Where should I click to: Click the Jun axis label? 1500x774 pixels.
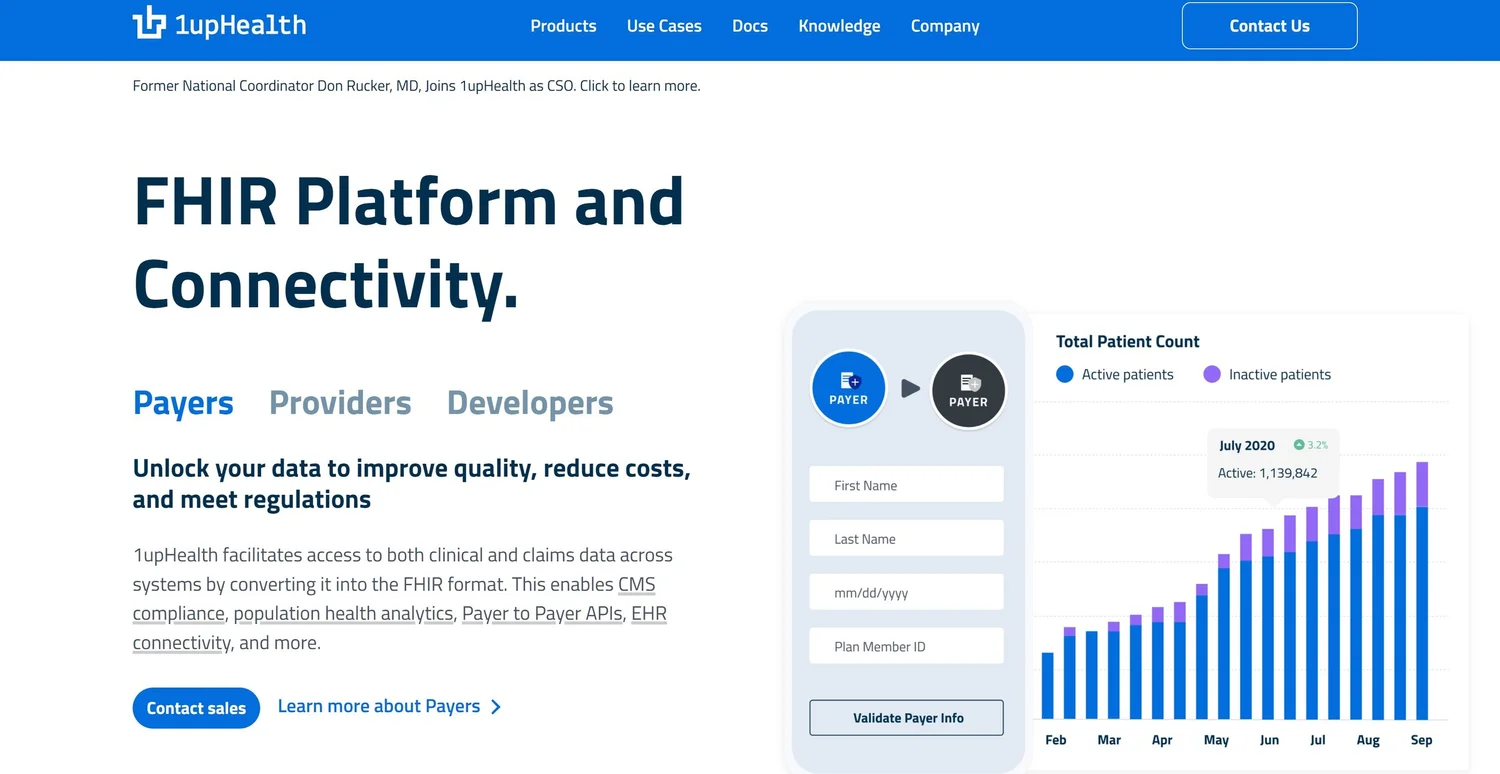(1269, 740)
